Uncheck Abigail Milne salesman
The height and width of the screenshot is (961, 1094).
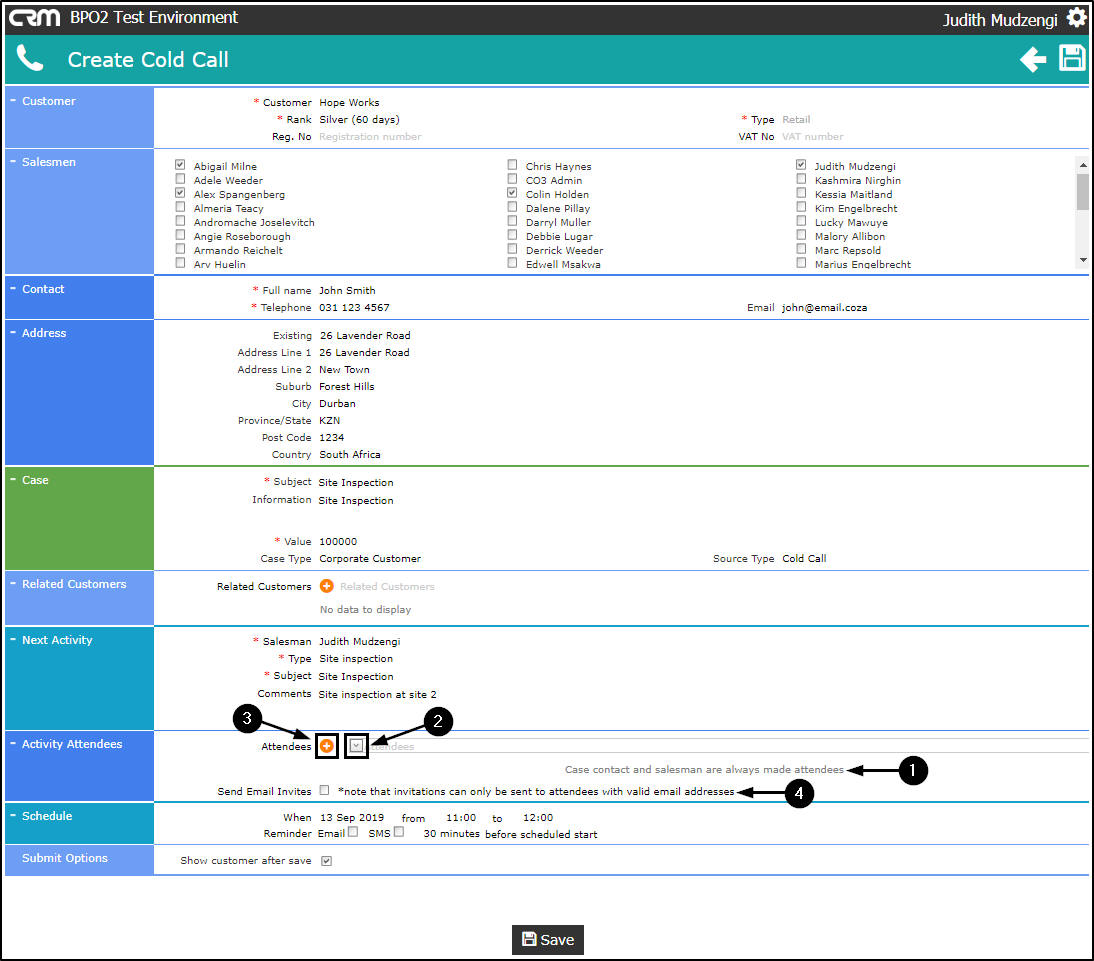(x=180, y=165)
